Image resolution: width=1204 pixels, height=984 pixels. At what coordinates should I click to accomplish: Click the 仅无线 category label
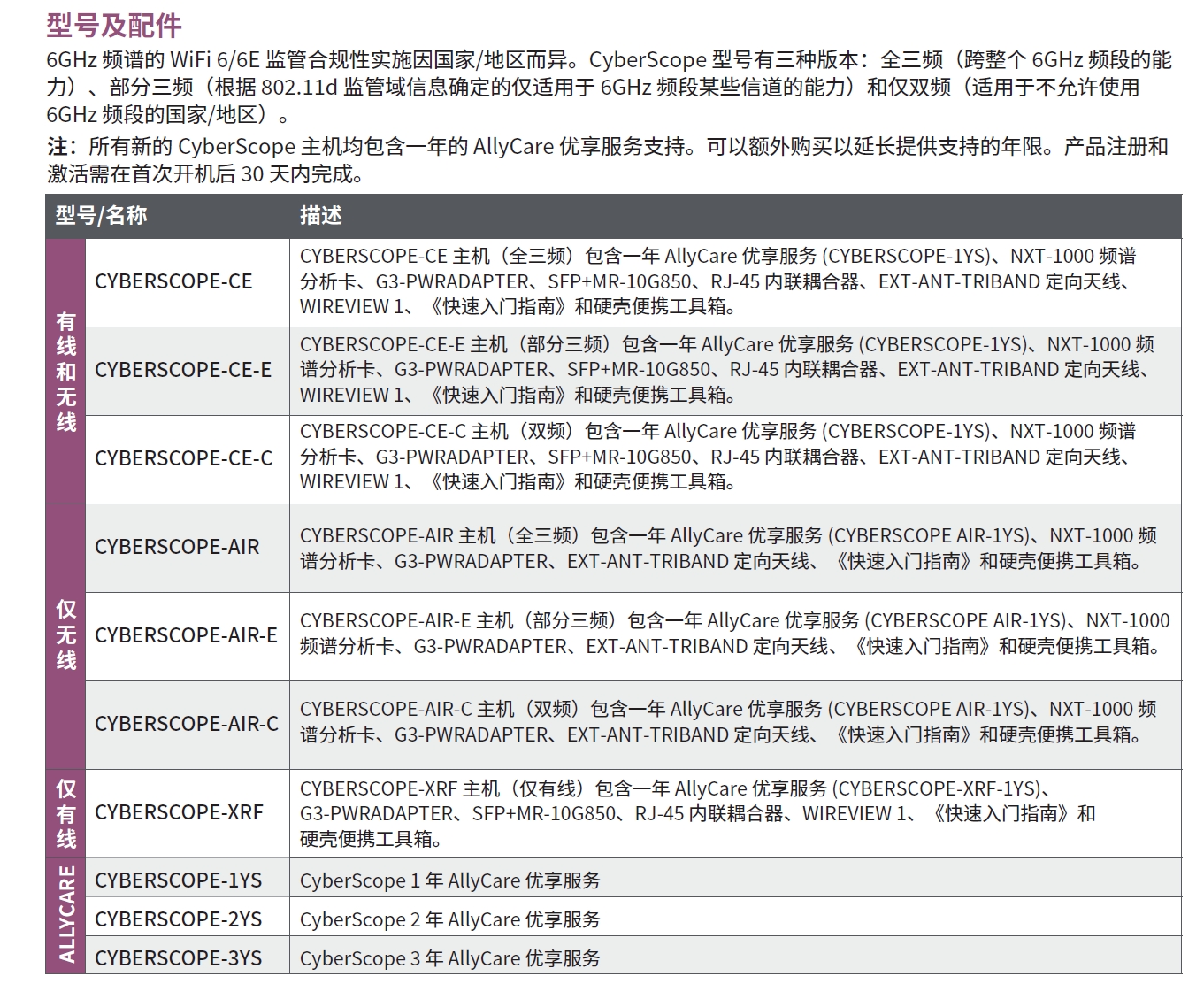click(66, 635)
